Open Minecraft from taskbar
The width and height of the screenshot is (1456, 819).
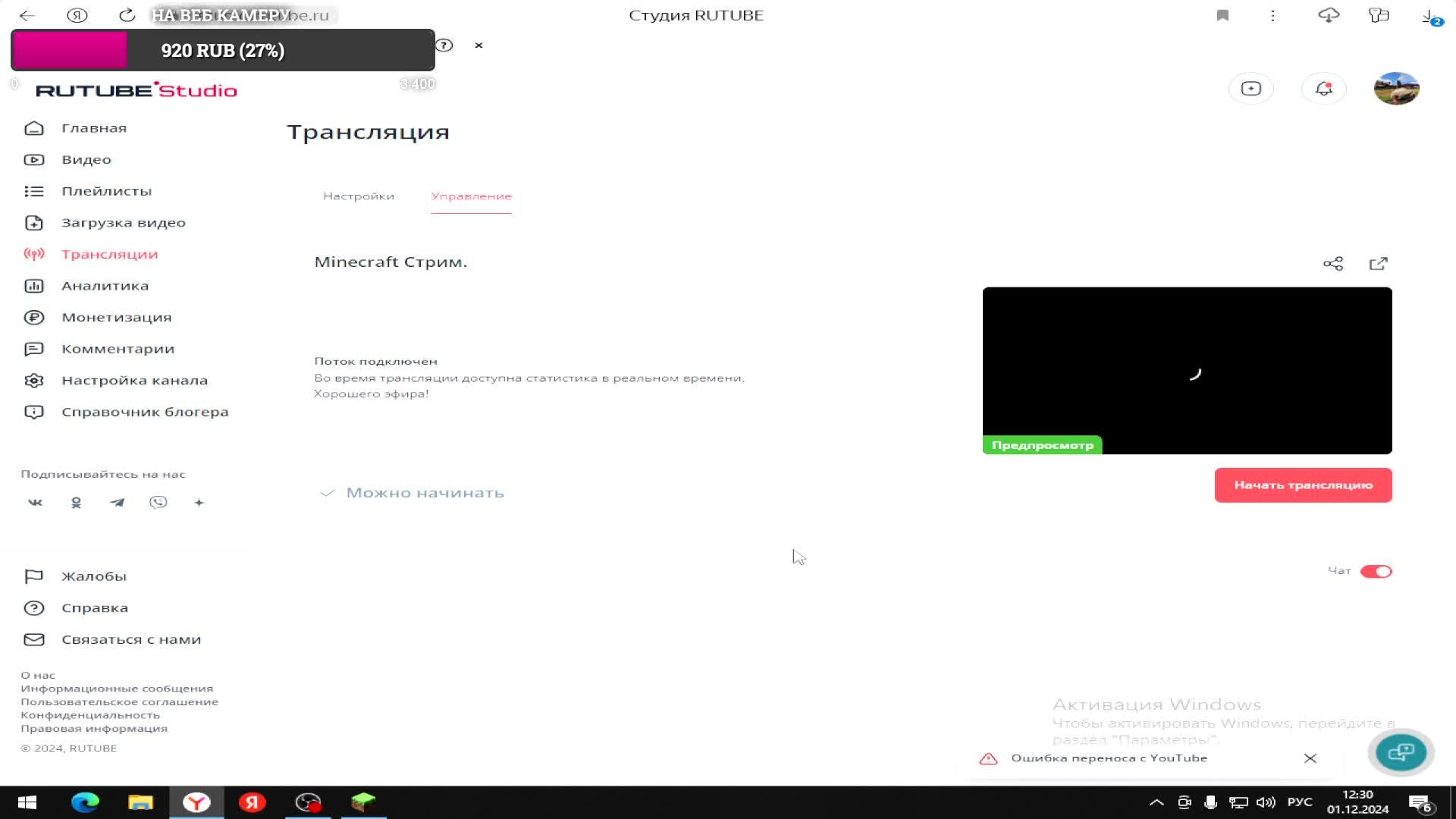[x=363, y=802]
